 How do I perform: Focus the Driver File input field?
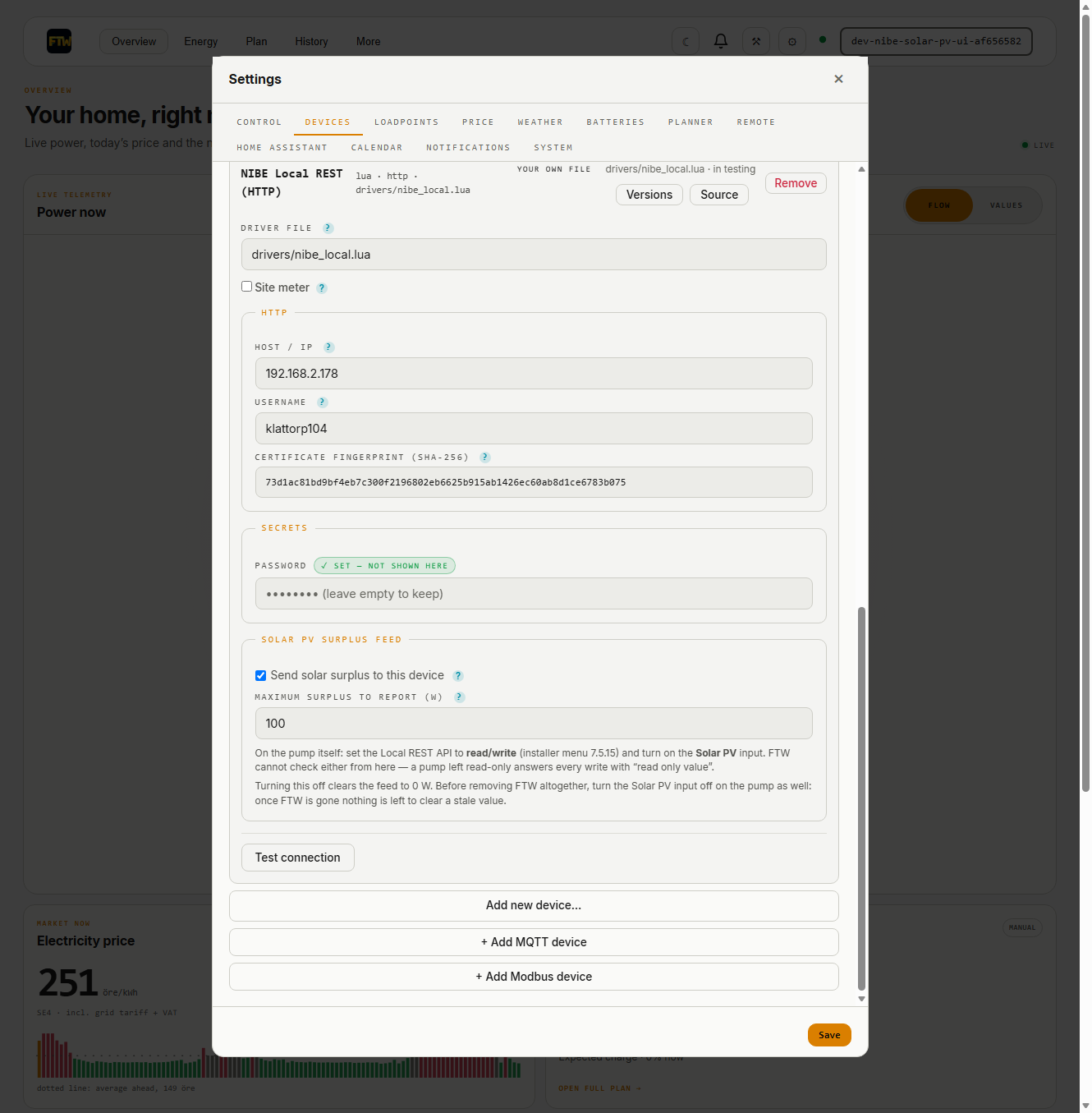534,255
